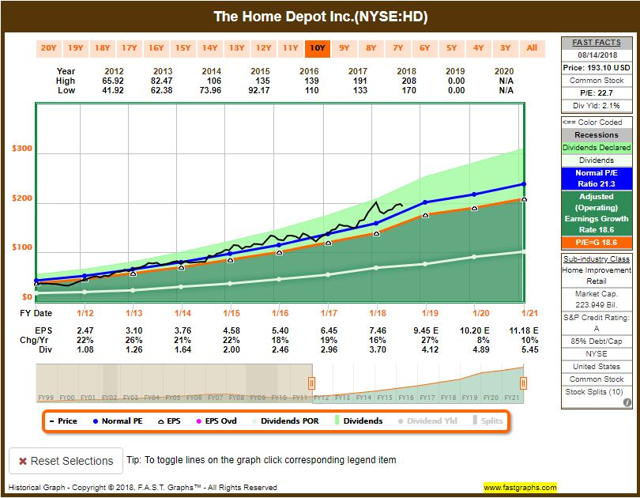Click the FY17 label in range navigator
This screenshot has height=498, width=640.
point(427,398)
